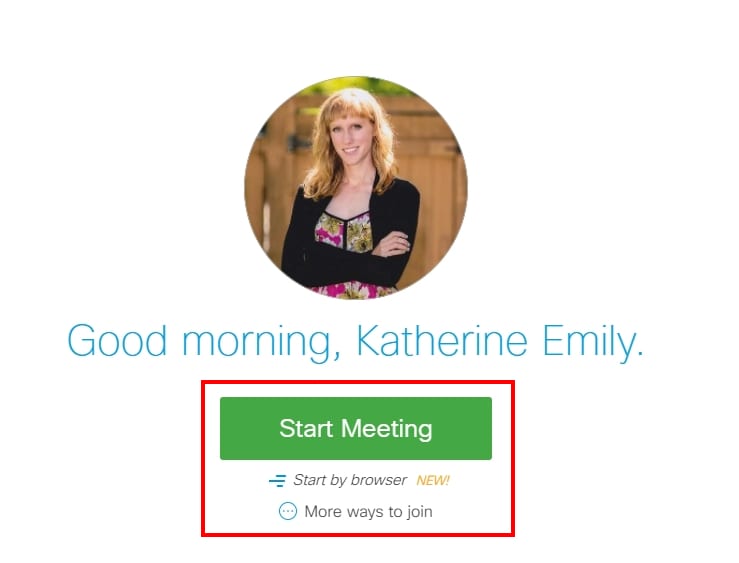Click the Start by browser lines icon

pyautogui.click(x=278, y=481)
